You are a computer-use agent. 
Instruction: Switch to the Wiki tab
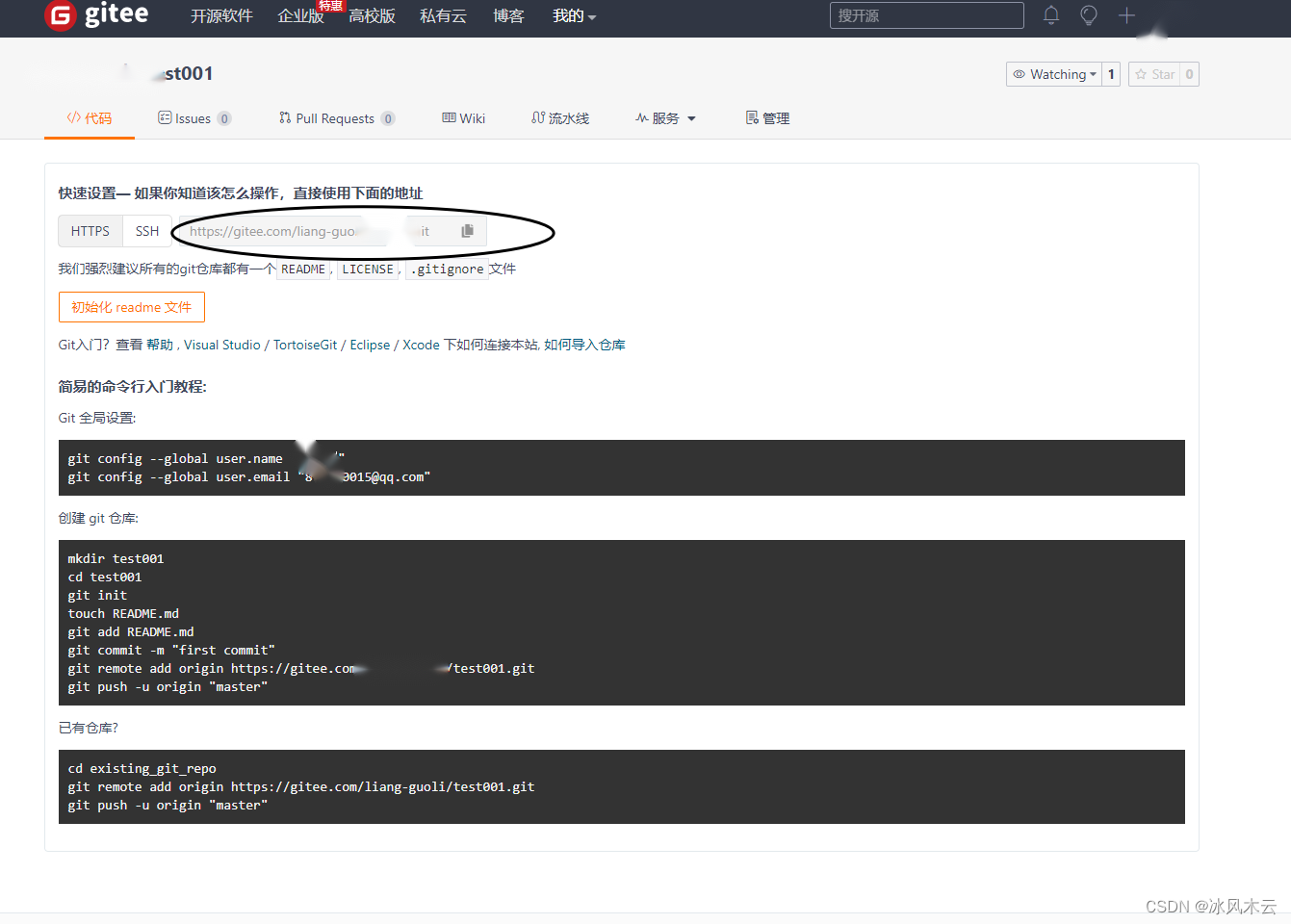(x=463, y=118)
